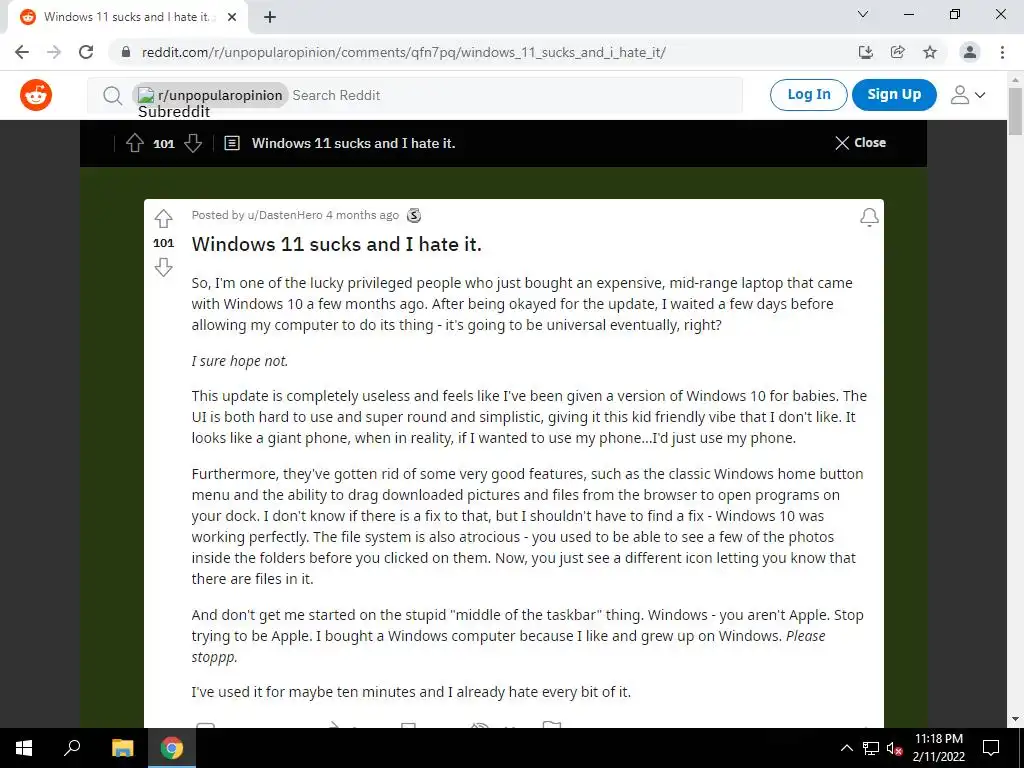Go back using browser back arrow
Image resolution: width=1024 pixels, height=768 pixels.
tap(22, 52)
